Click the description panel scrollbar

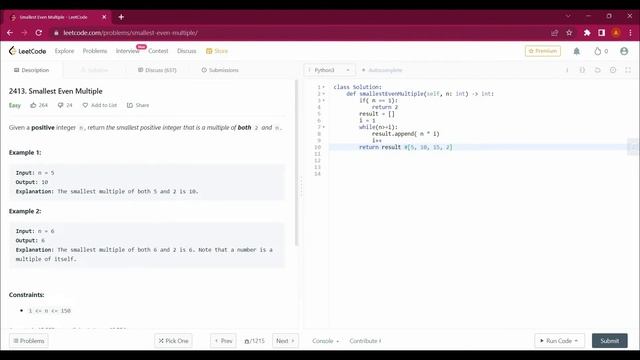point(296,163)
